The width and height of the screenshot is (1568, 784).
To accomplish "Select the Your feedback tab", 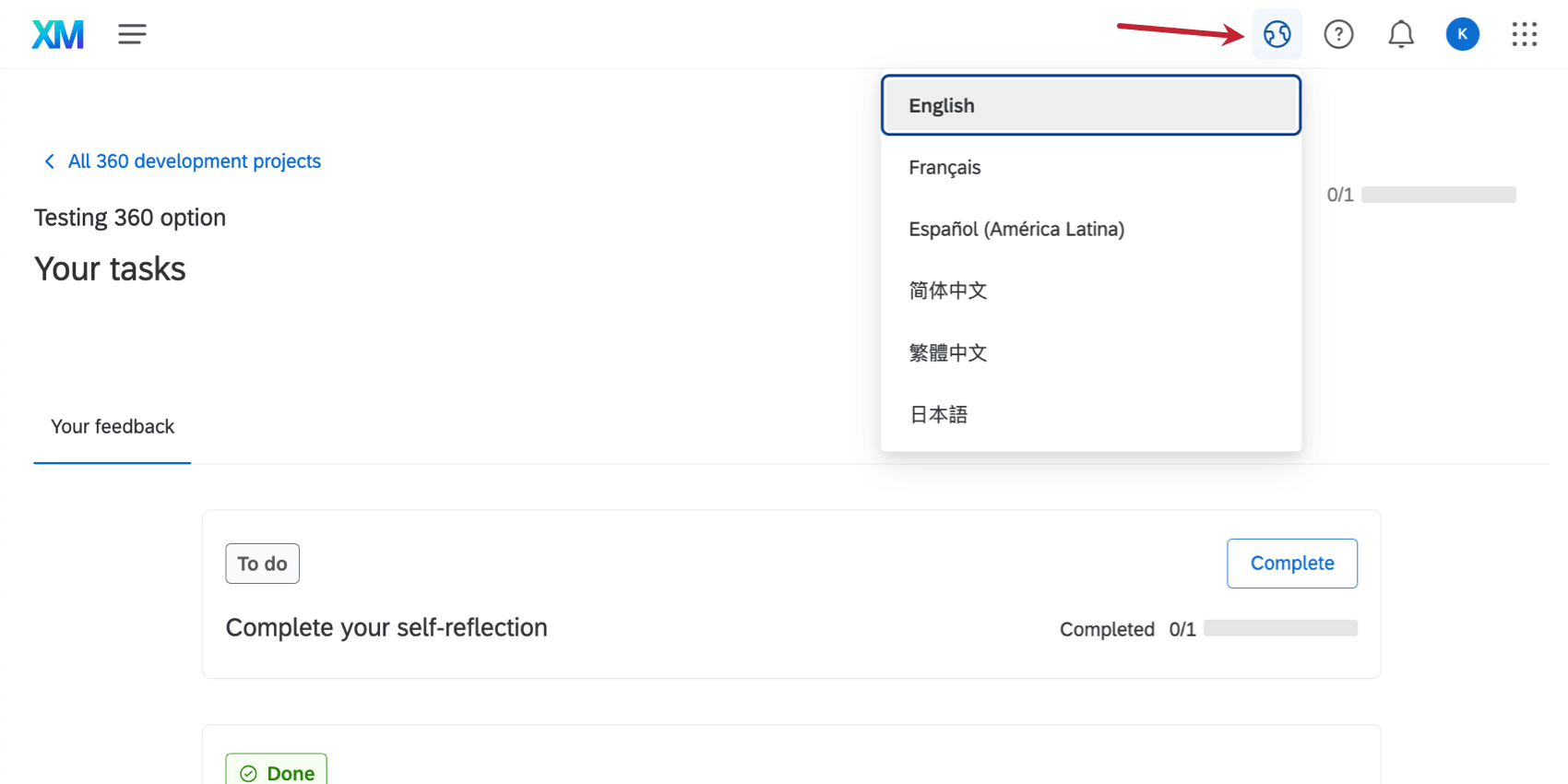I will pyautogui.click(x=113, y=427).
